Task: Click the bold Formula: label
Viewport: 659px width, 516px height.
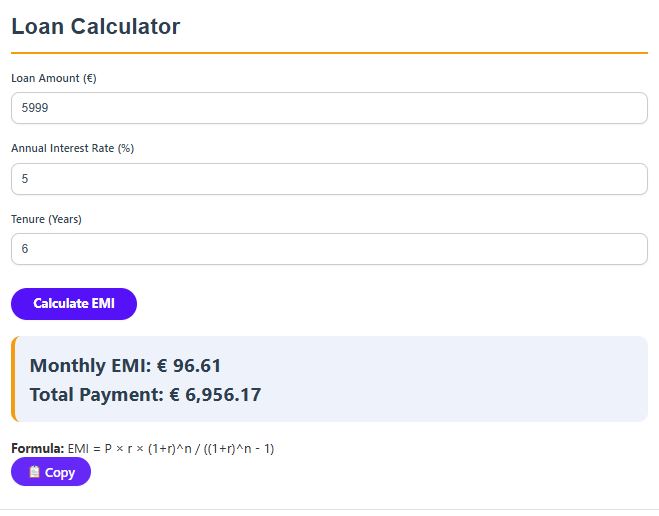Action: tap(37, 448)
